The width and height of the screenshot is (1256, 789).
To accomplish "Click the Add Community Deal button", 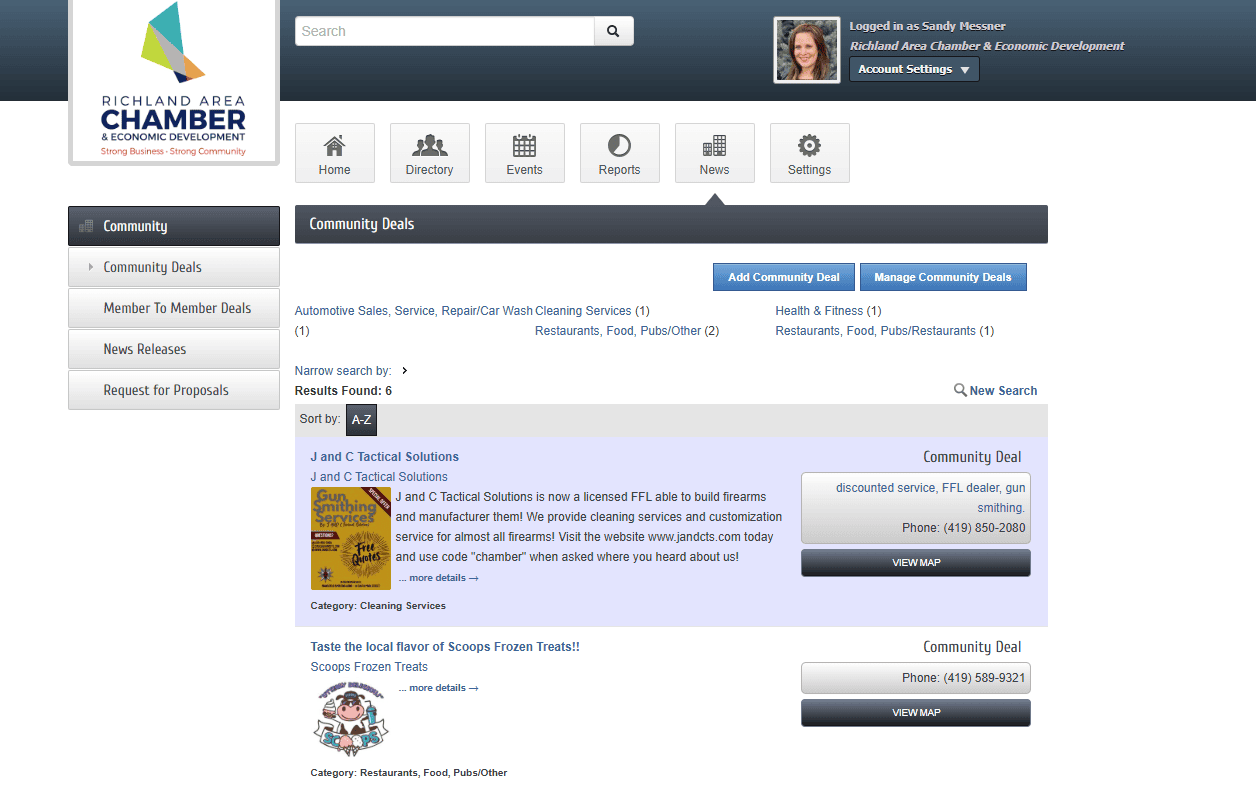I will [x=784, y=277].
